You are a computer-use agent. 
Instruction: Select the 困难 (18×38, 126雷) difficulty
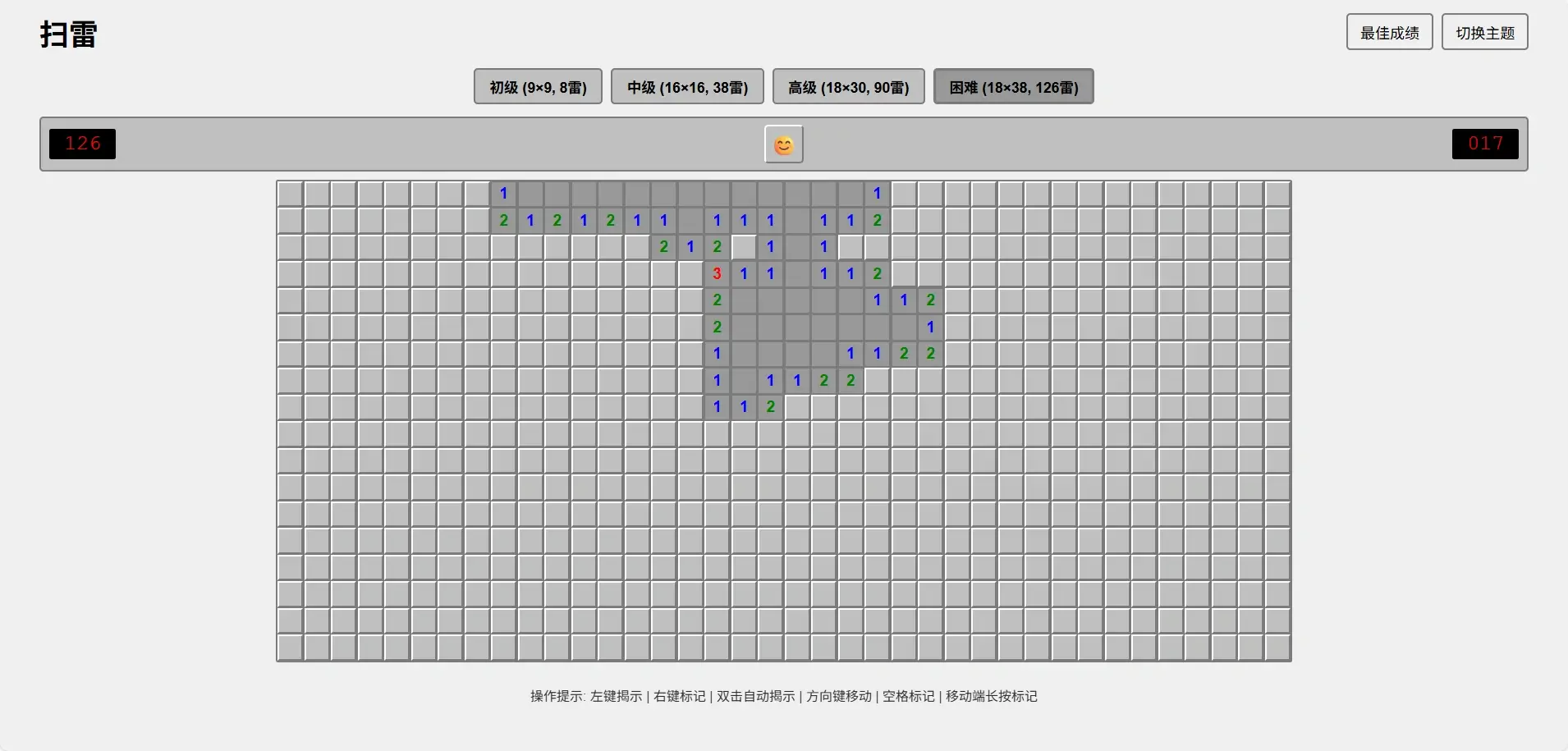point(1013,87)
